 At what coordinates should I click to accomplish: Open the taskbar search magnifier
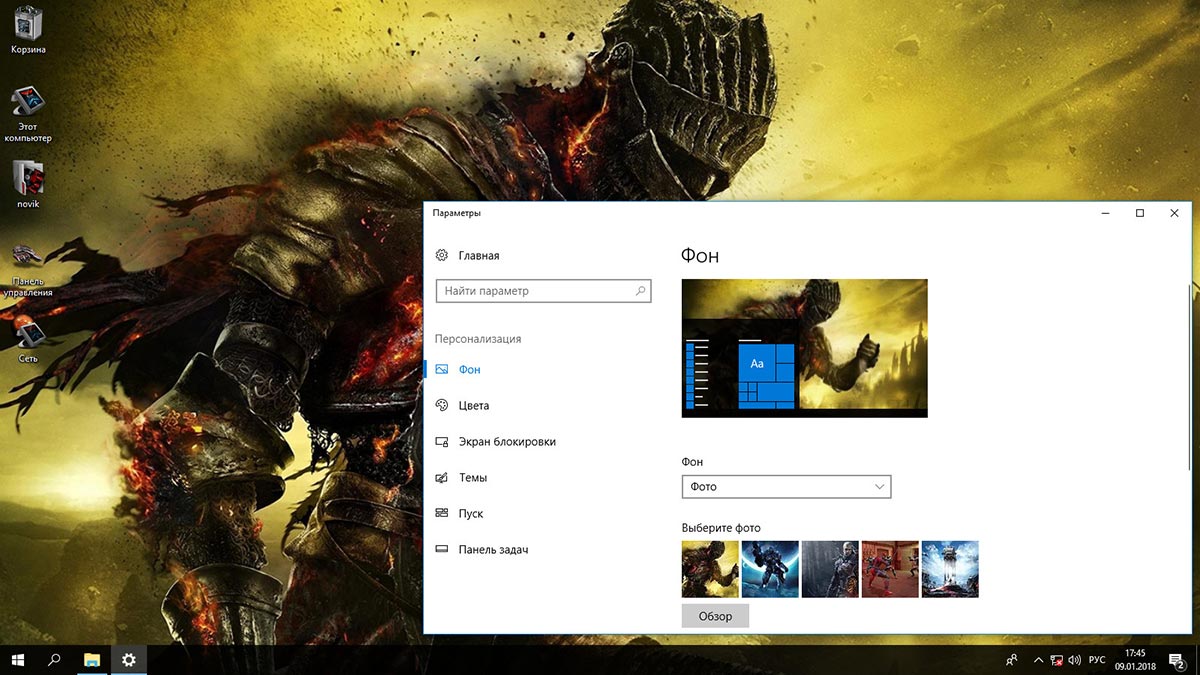tap(55, 660)
